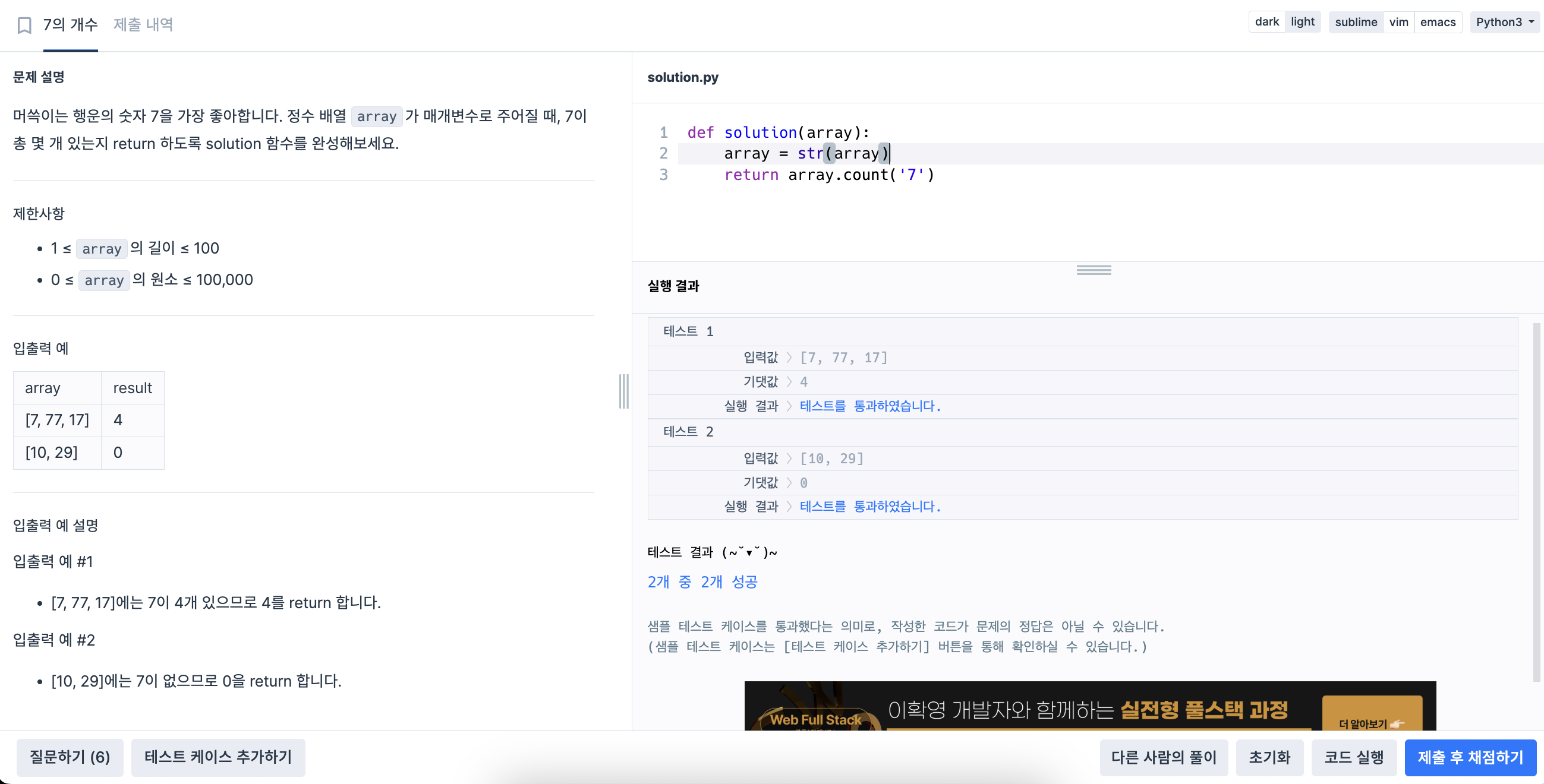The width and height of the screenshot is (1544, 784).
Task: Click the 입출력 예 #2 label
Action: (x=54, y=640)
